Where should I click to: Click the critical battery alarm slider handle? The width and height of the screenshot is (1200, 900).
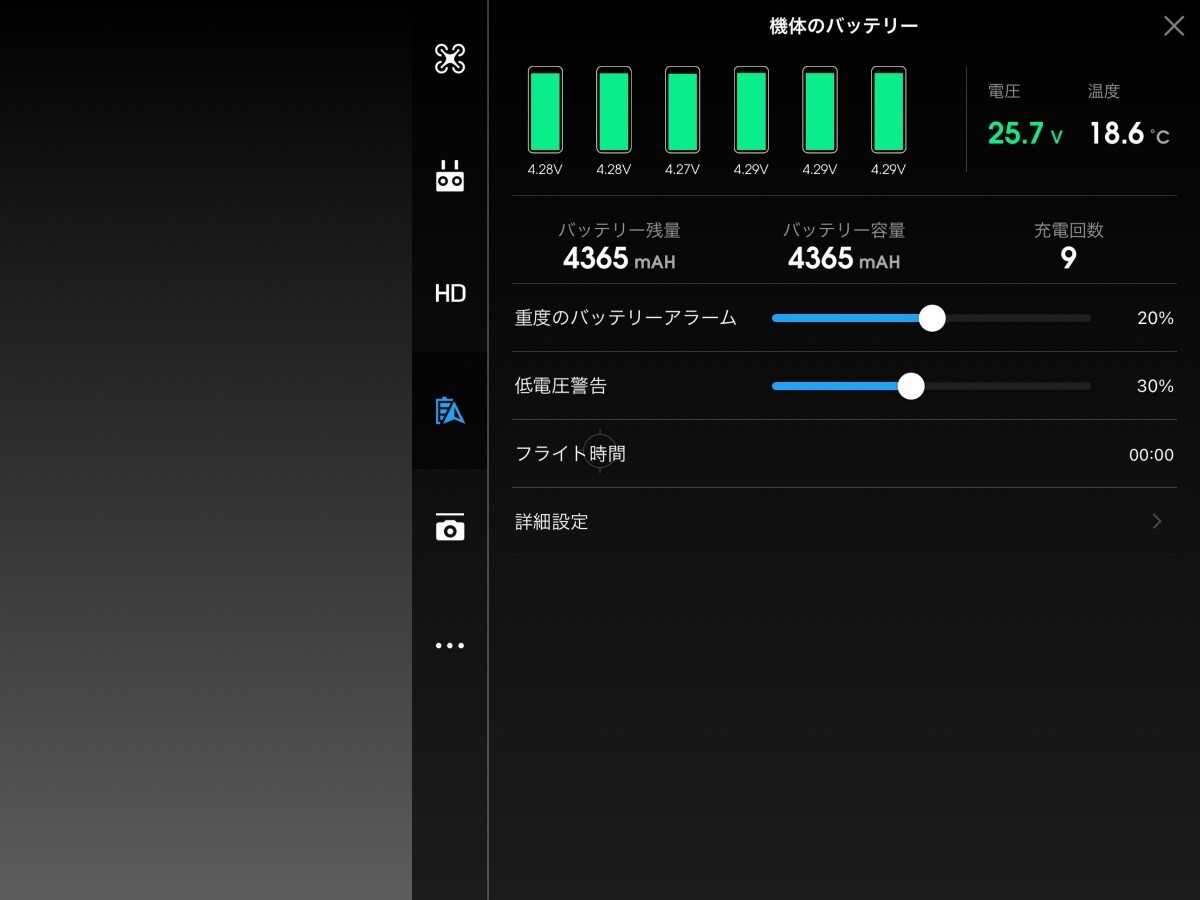[932, 318]
